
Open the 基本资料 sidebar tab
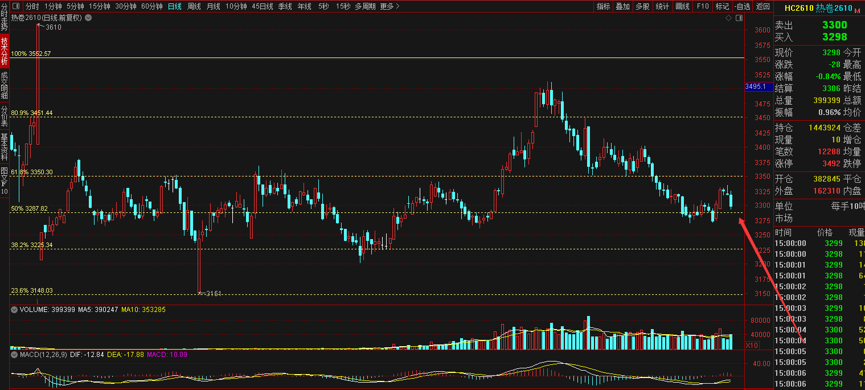(4, 147)
